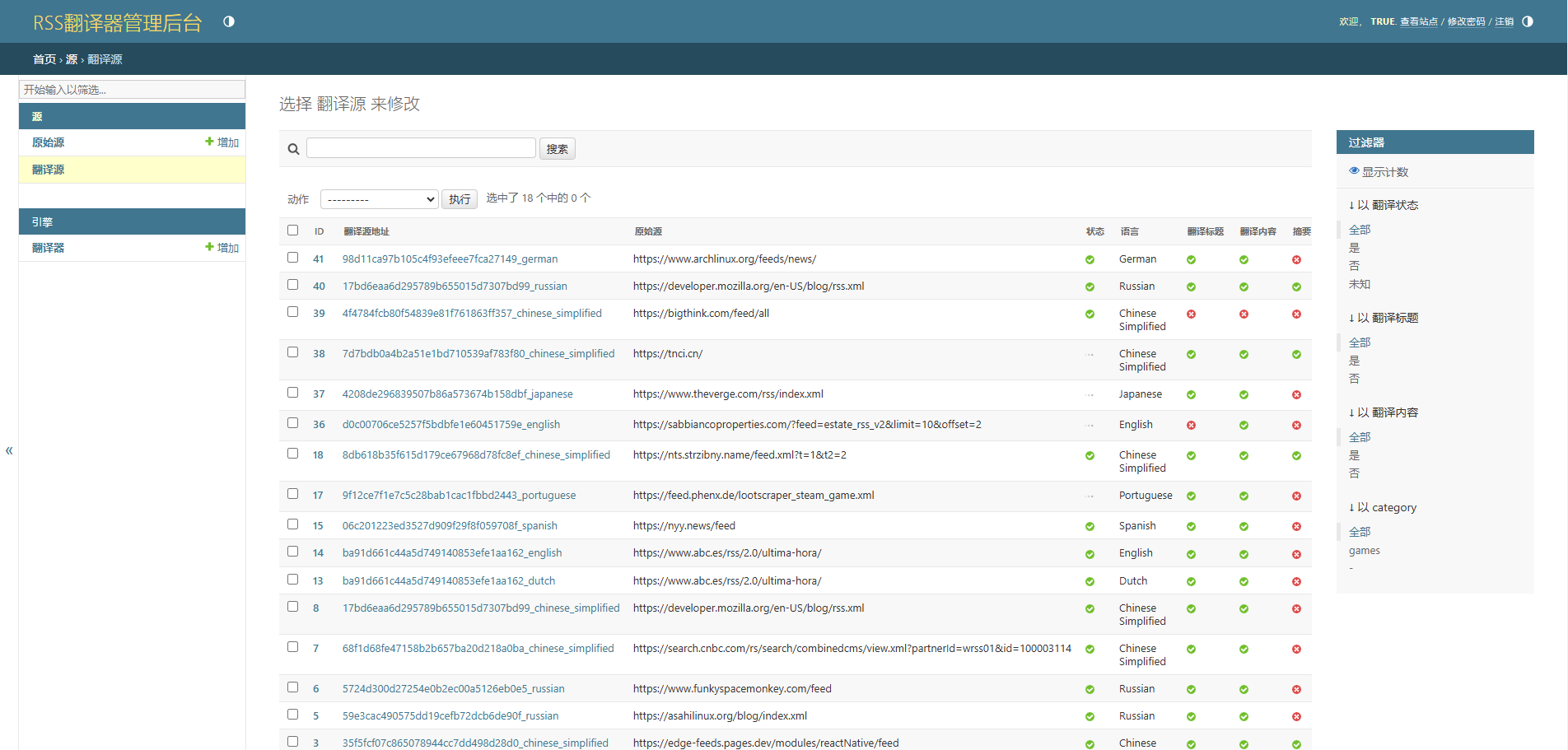Screen dimensions: 1568x750
Task: Open translated feed 98d11ca97b...german link
Action: tap(450, 259)
